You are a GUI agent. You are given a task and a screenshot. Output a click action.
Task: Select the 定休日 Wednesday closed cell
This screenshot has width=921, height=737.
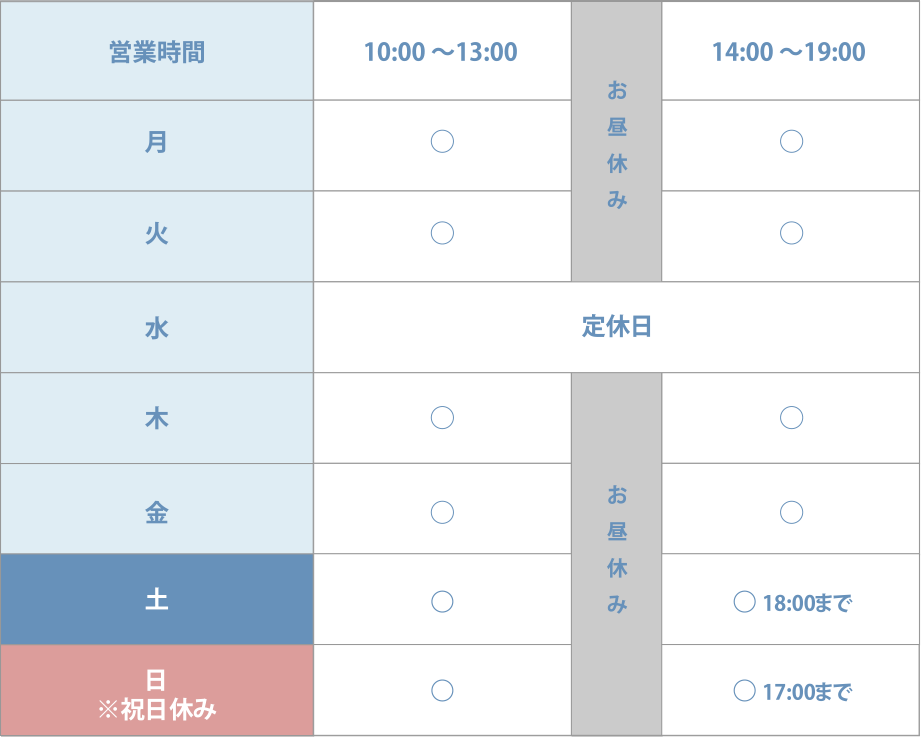coord(616,327)
